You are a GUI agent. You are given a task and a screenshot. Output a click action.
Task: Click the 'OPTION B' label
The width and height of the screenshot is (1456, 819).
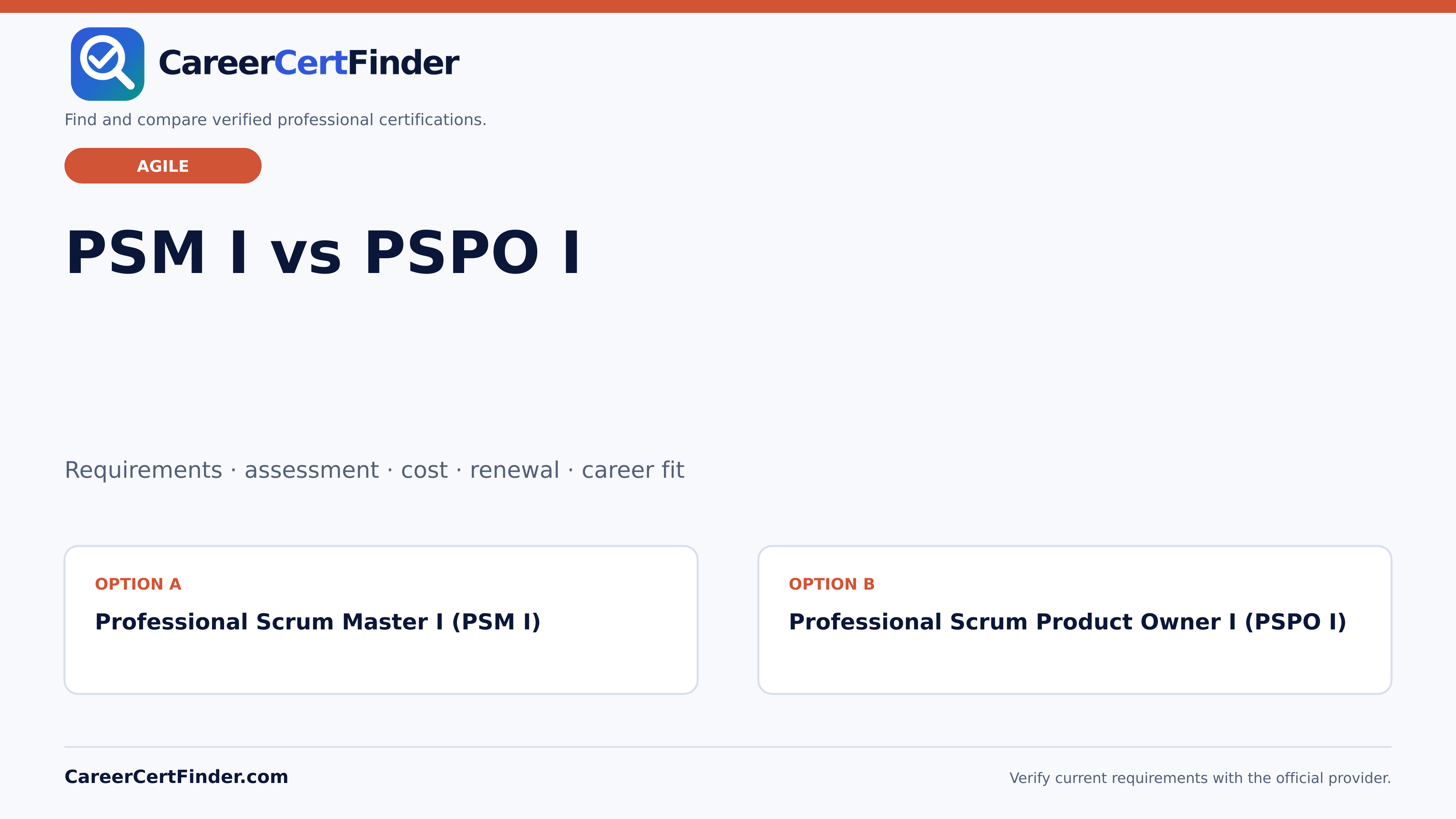tap(832, 584)
